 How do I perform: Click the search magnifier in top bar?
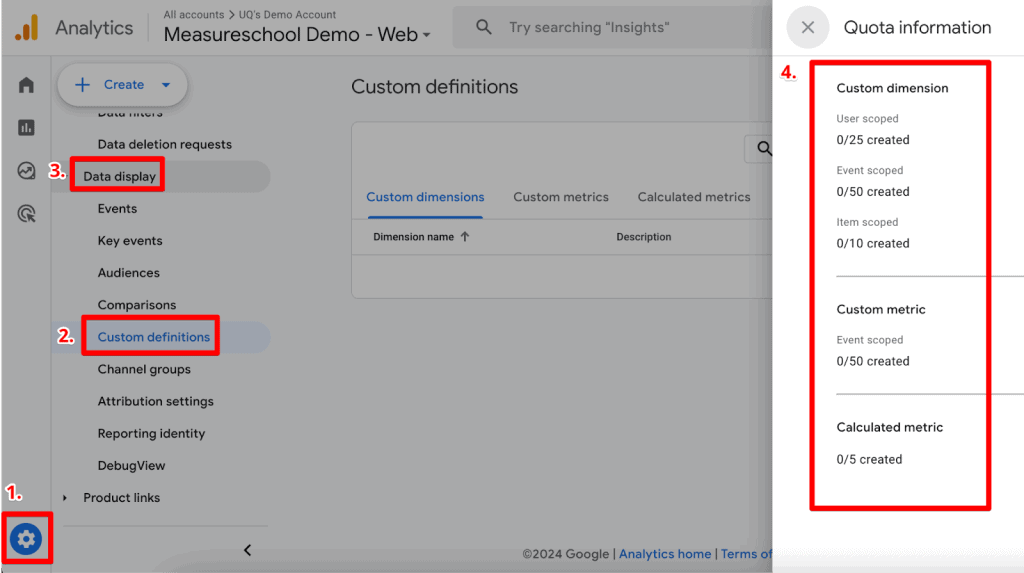coord(483,27)
